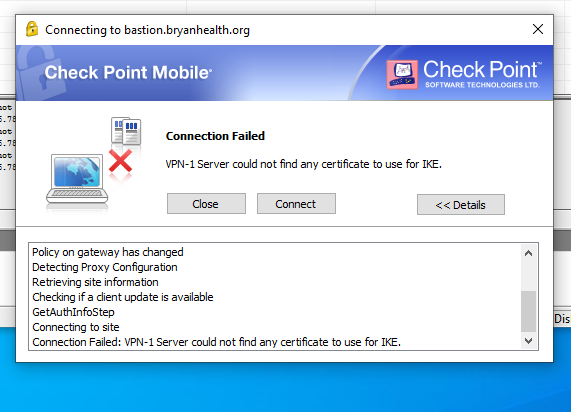This screenshot has height=412, width=571.
Task: Click the 'Connection Failed' heading text
Action: 215,136
